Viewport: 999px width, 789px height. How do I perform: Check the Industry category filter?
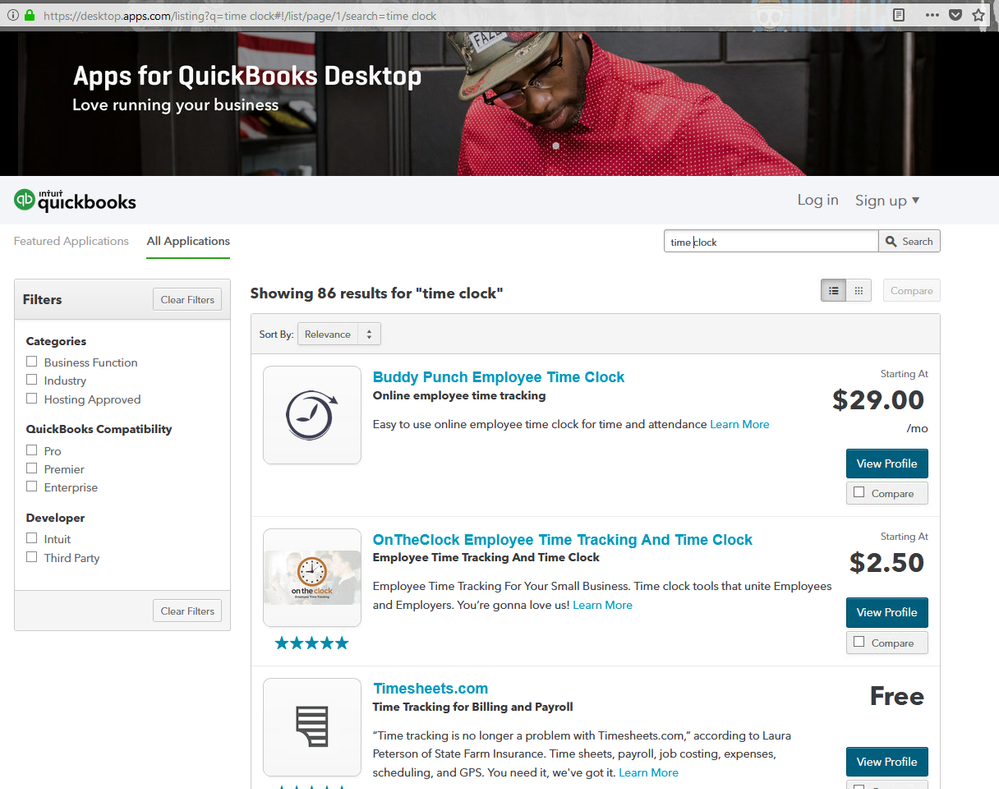31,380
